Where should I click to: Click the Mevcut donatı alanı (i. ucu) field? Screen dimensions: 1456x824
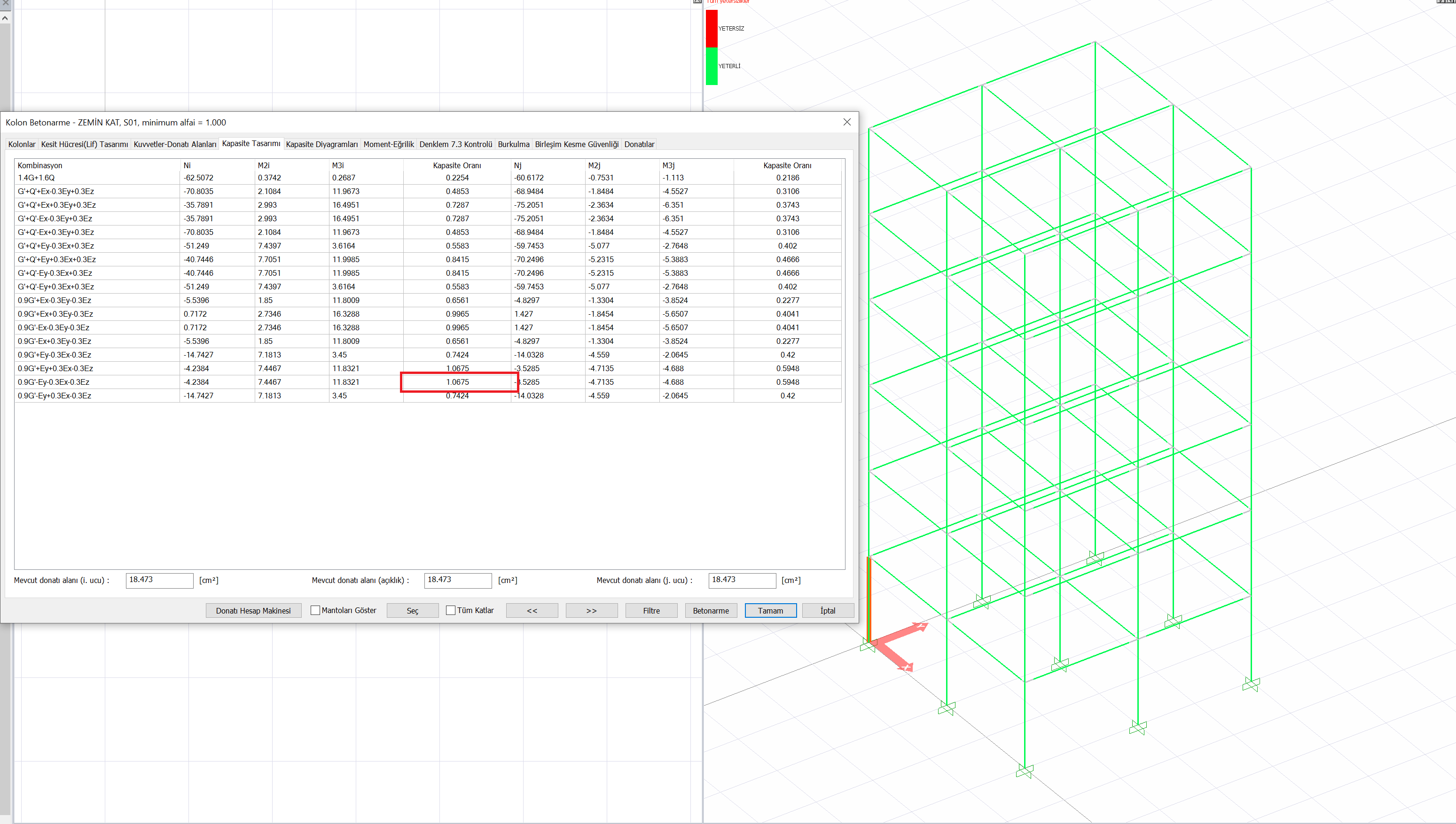(x=159, y=580)
